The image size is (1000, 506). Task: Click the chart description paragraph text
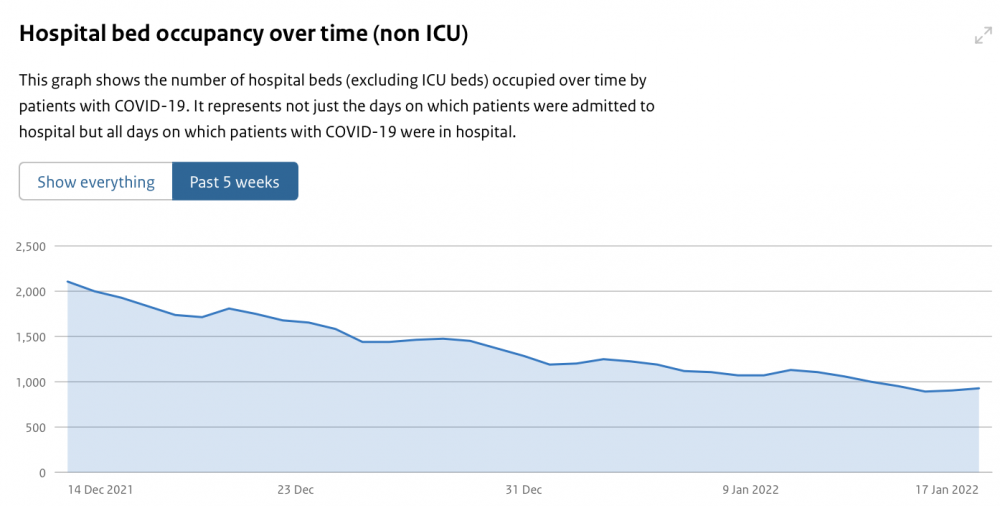pos(337,107)
